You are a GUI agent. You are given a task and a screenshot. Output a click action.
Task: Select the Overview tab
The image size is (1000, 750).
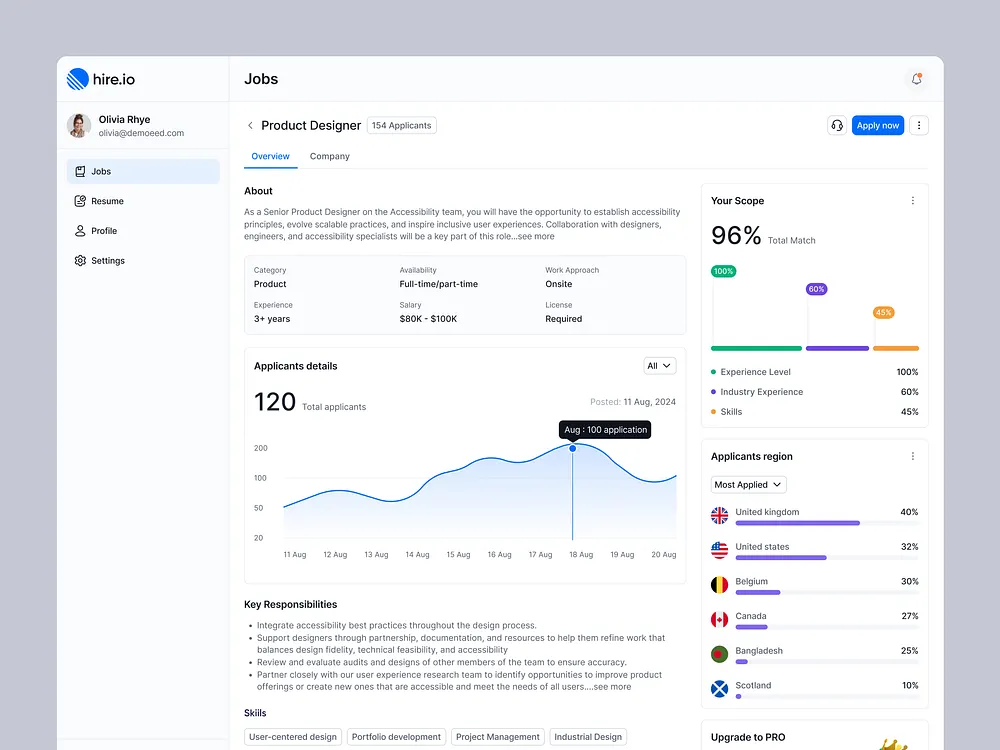(x=270, y=157)
